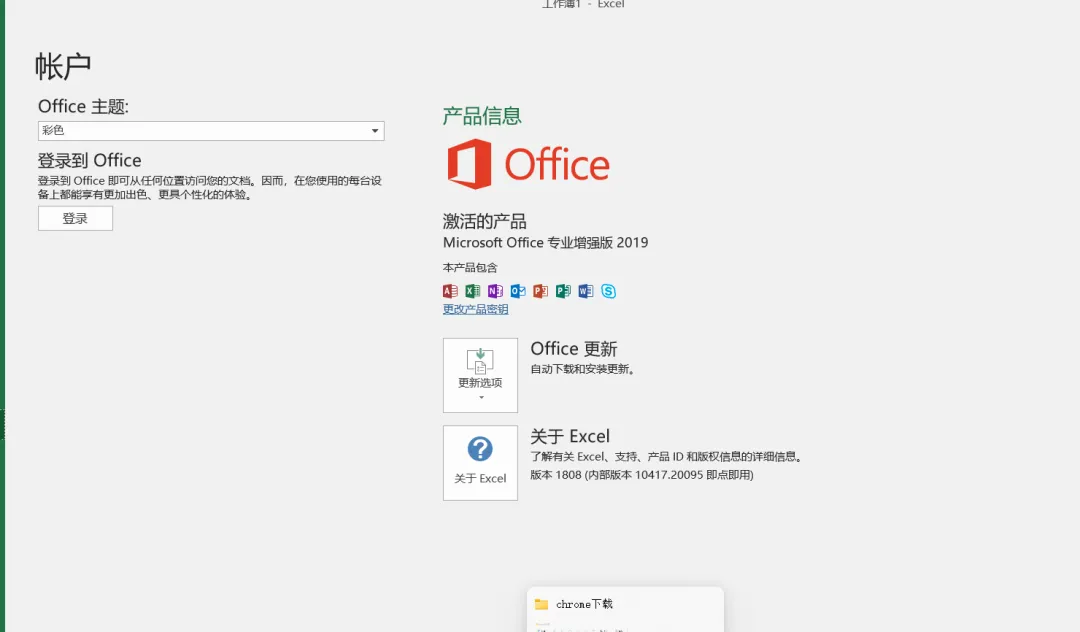This screenshot has width=1080, height=632.
Task: Click the Microsoft Office 专业增强版 2019 text
Action: [546, 242]
